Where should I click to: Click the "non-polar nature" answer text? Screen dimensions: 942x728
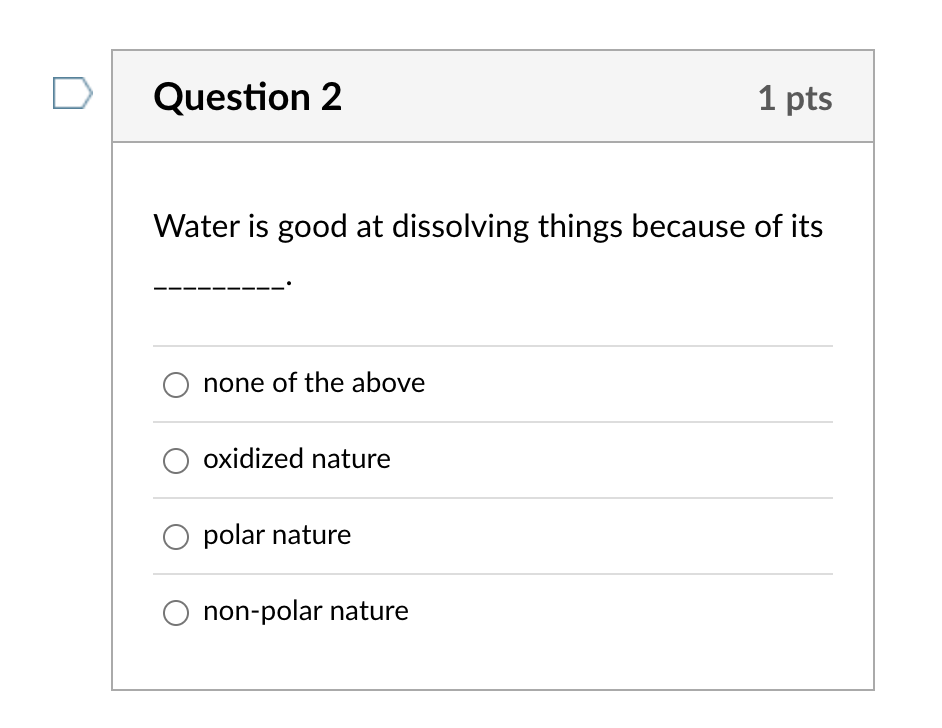coord(306,611)
